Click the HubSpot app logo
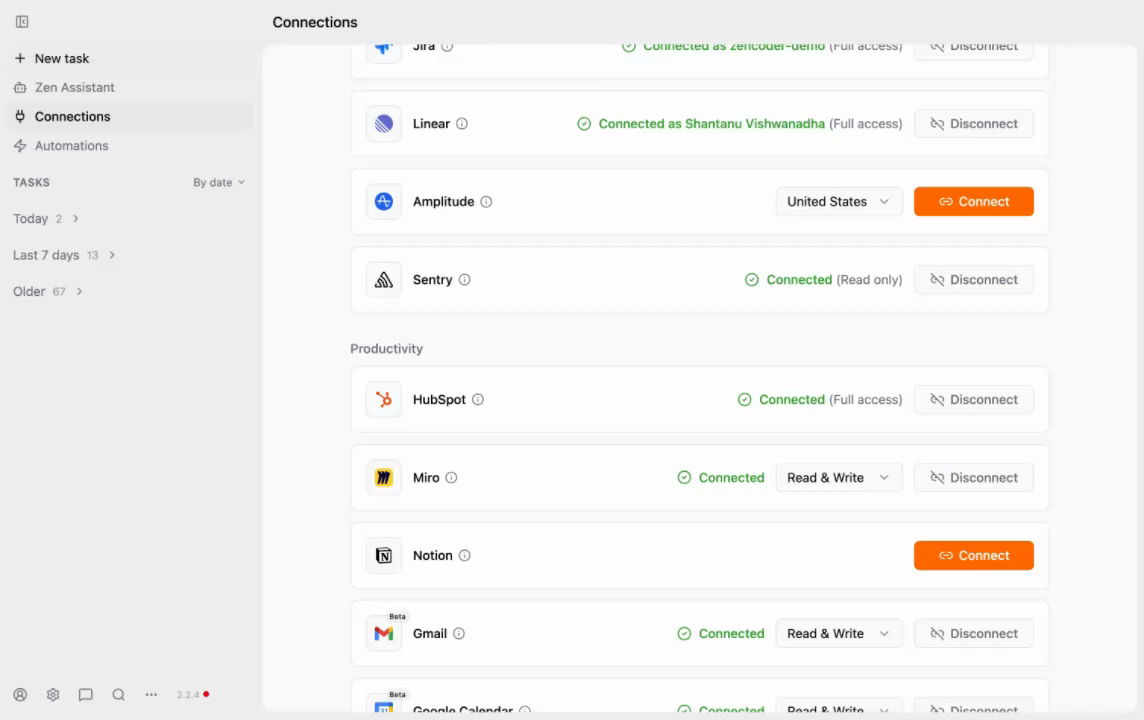1144x720 pixels. [384, 400]
